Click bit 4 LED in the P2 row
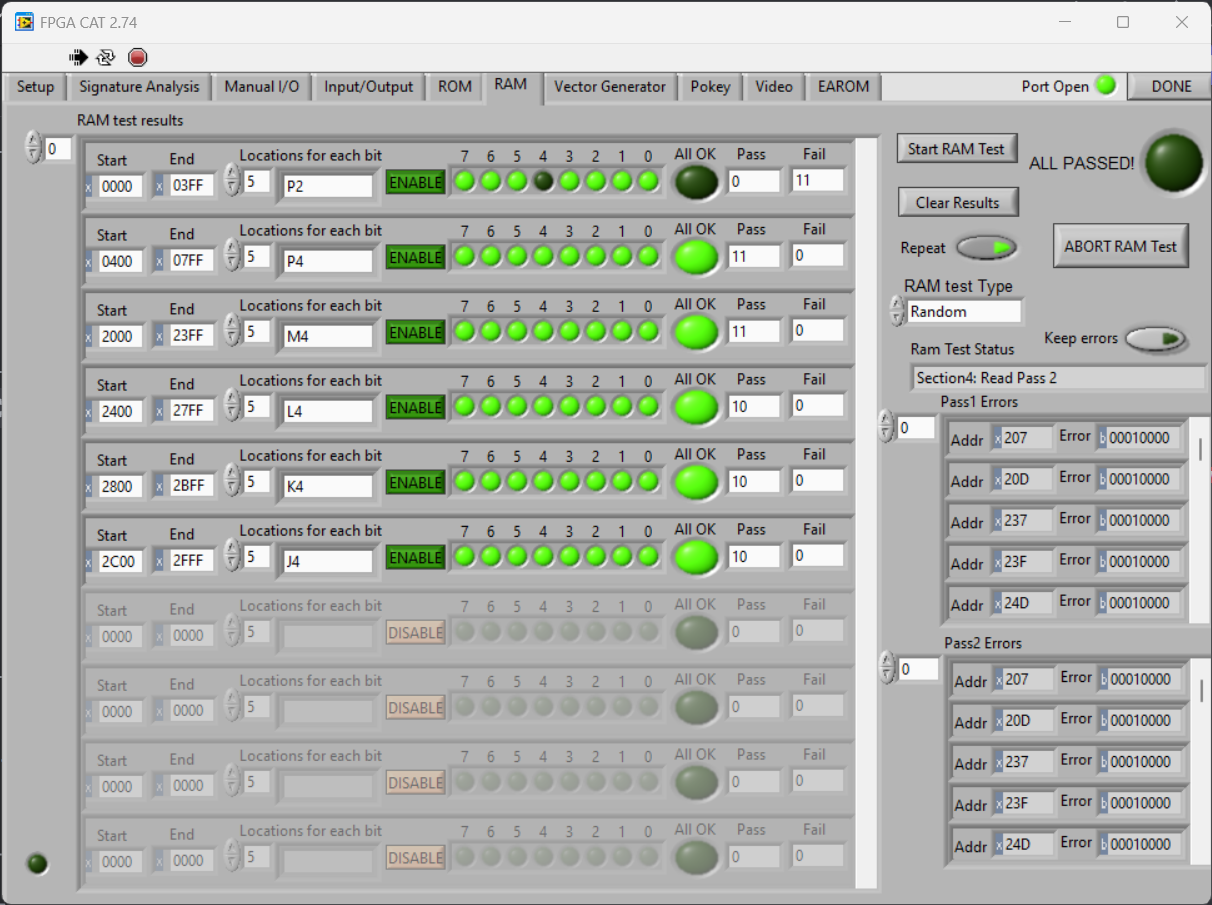 tap(543, 182)
